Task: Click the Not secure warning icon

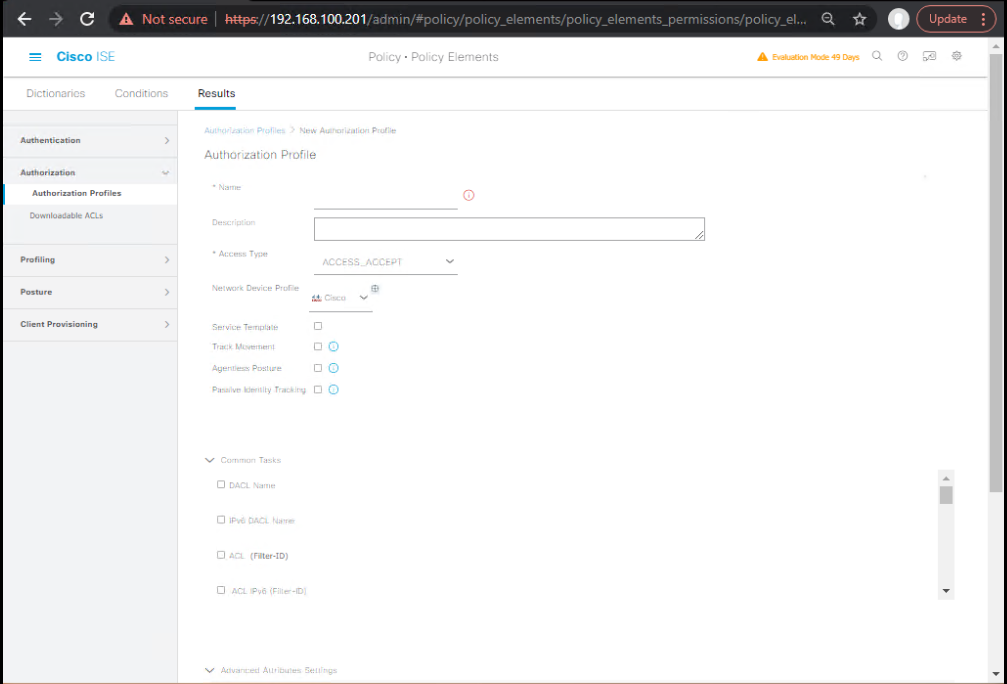Action: (127, 19)
